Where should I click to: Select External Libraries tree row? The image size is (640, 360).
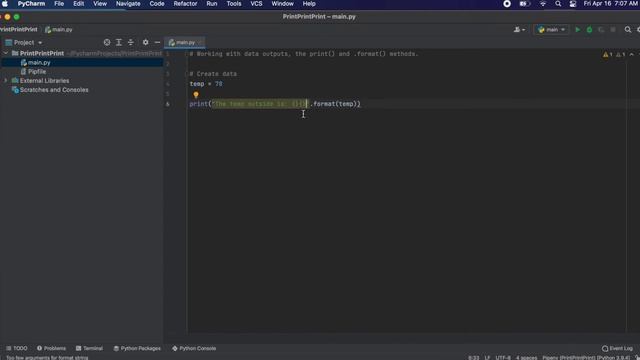coord(82,81)
